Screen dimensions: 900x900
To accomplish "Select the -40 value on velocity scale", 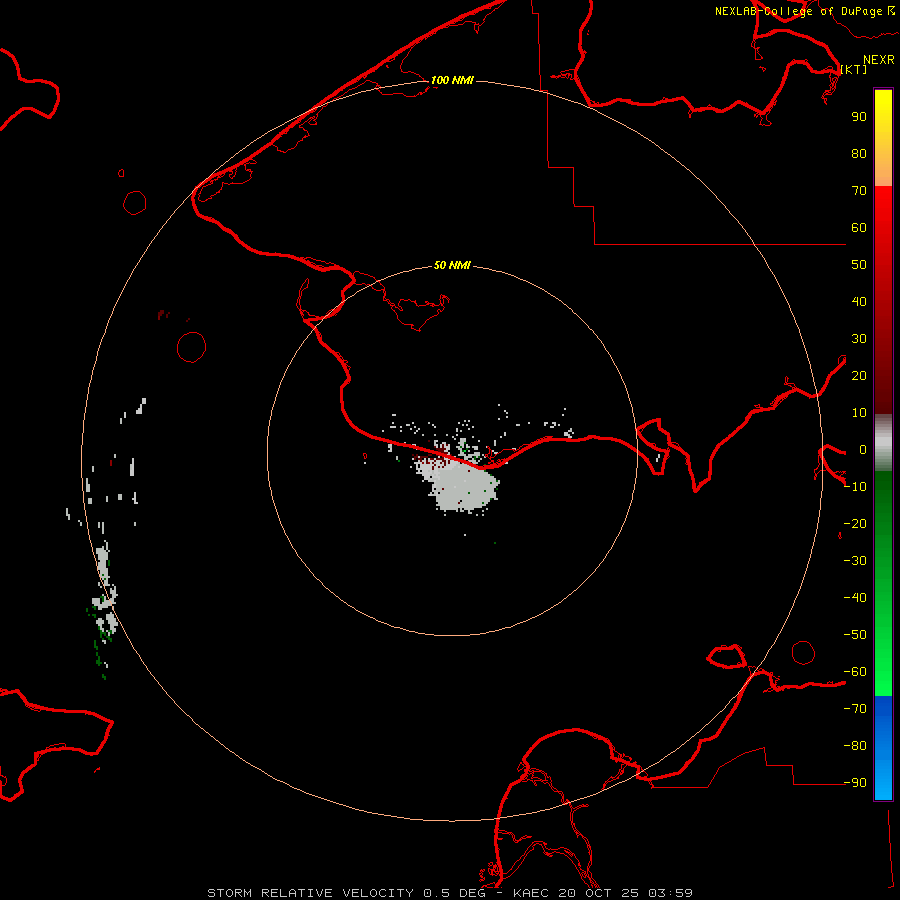I will click(855, 598).
